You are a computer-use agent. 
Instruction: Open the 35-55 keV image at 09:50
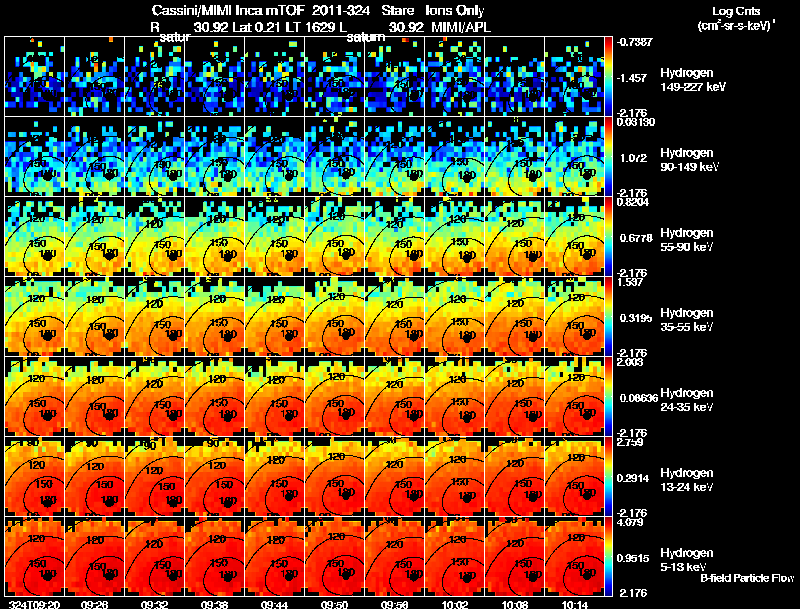pos(335,317)
